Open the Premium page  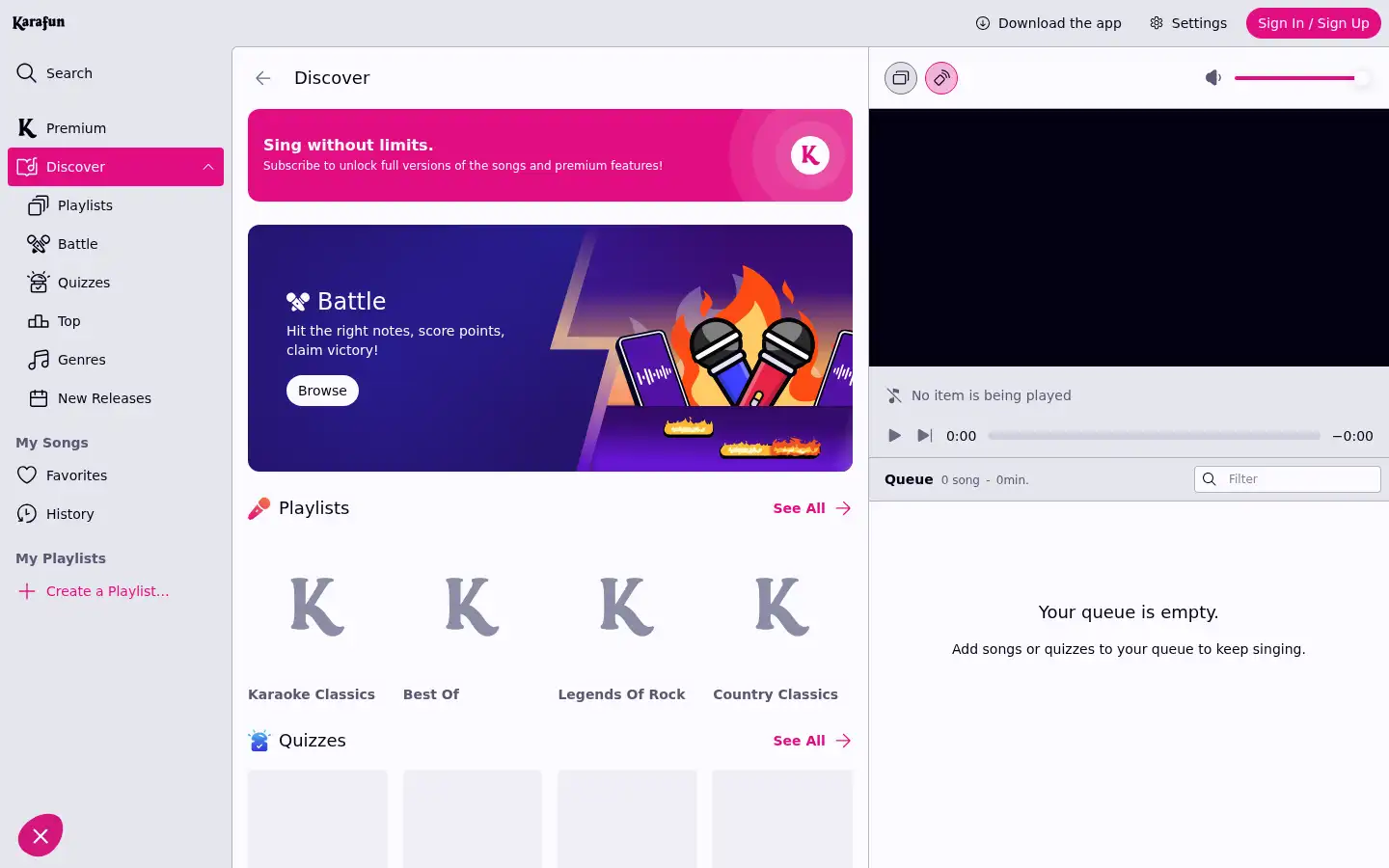pos(116,128)
